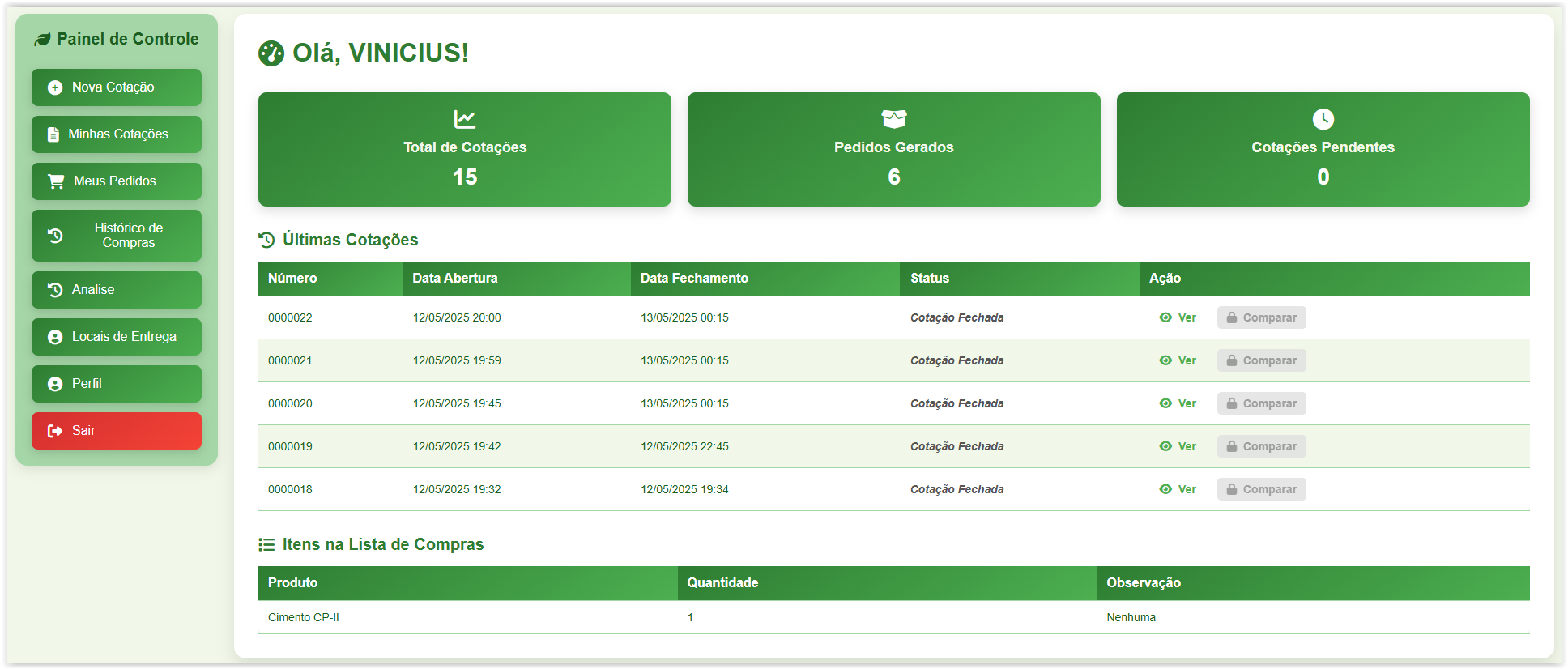Image resolution: width=1568 pixels, height=669 pixels.
Task: Click the user icon on Locais de Entrega
Action: (x=55, y=337)
